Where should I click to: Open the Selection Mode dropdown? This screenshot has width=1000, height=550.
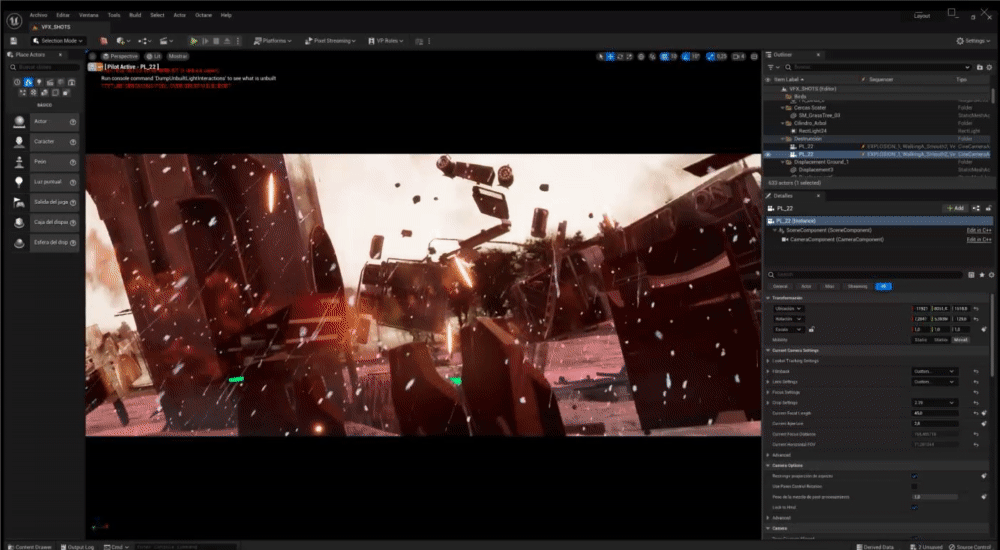coord(58,41)
